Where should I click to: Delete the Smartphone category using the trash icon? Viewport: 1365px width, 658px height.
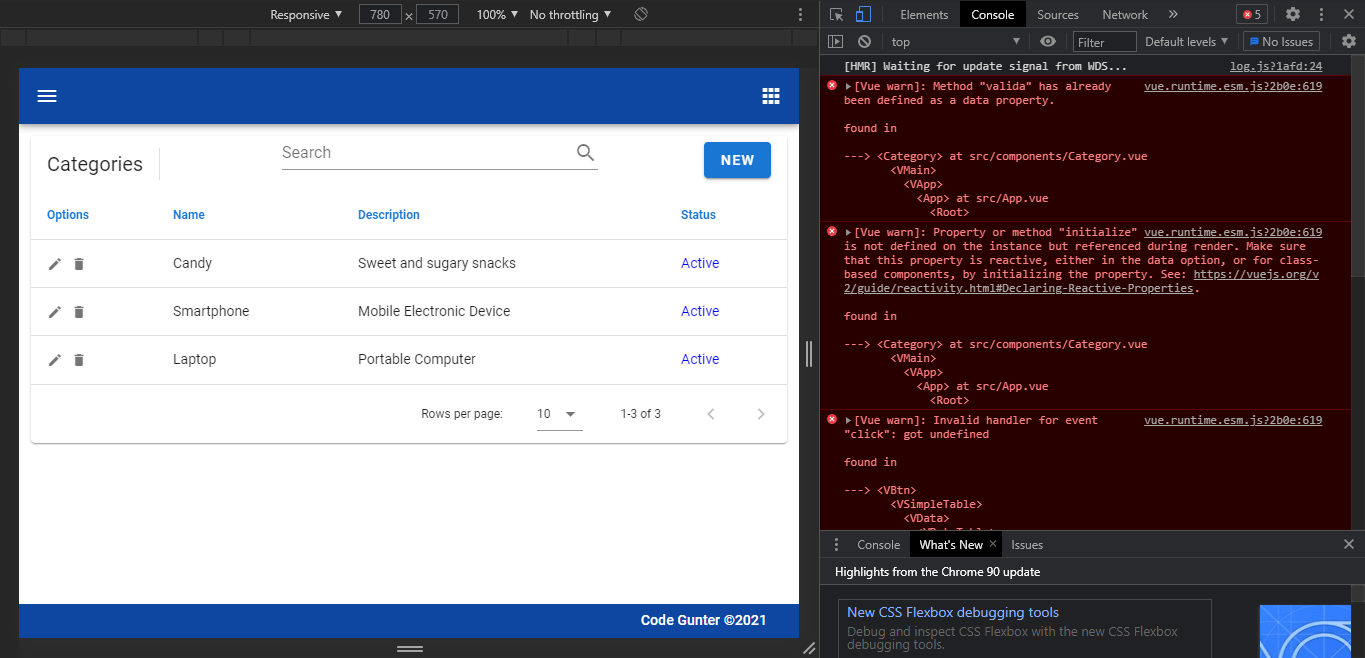point(79,311)
